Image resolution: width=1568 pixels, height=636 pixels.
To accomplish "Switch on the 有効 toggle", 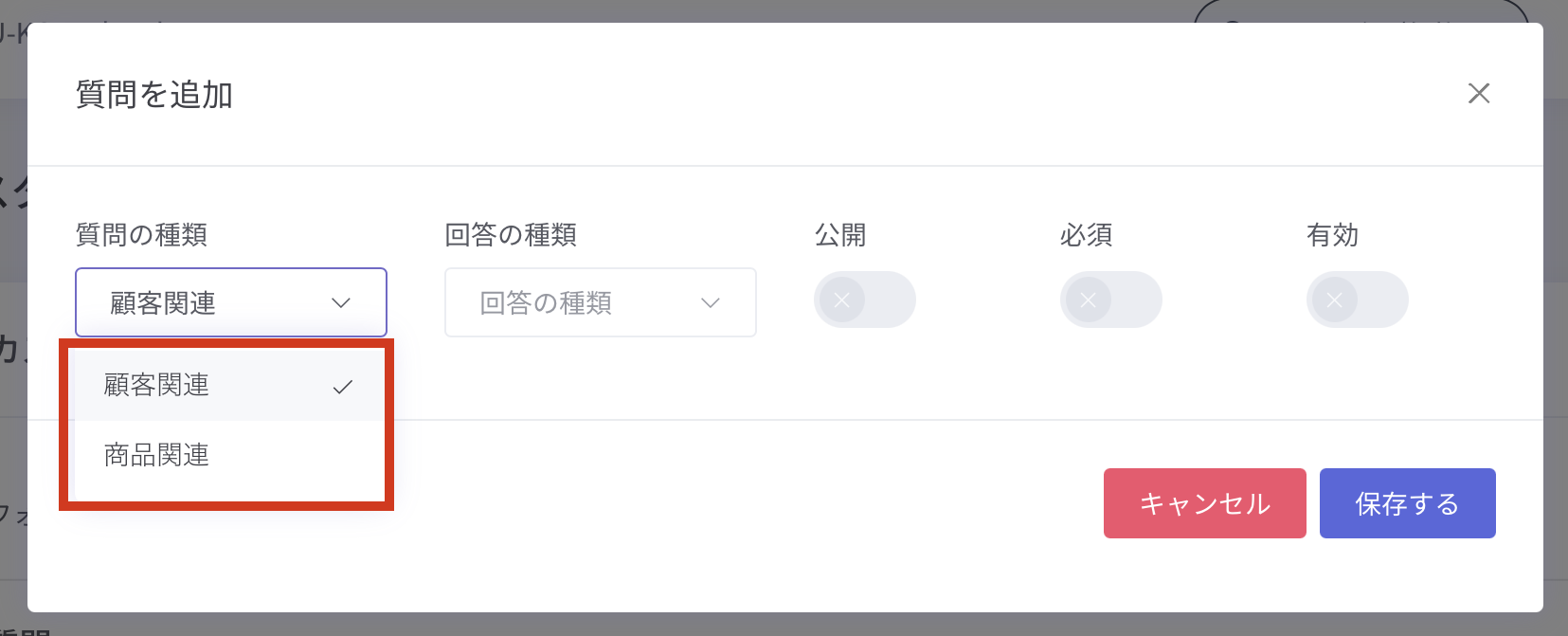I will pyautogui.click(x=1356, y=300).
